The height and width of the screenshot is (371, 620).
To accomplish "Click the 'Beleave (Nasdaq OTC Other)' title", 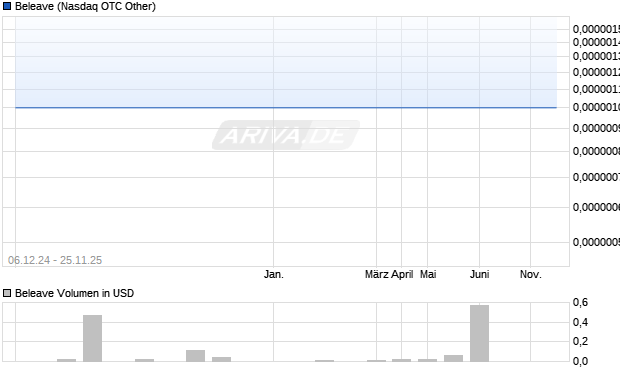I will (x=85, y=6).
